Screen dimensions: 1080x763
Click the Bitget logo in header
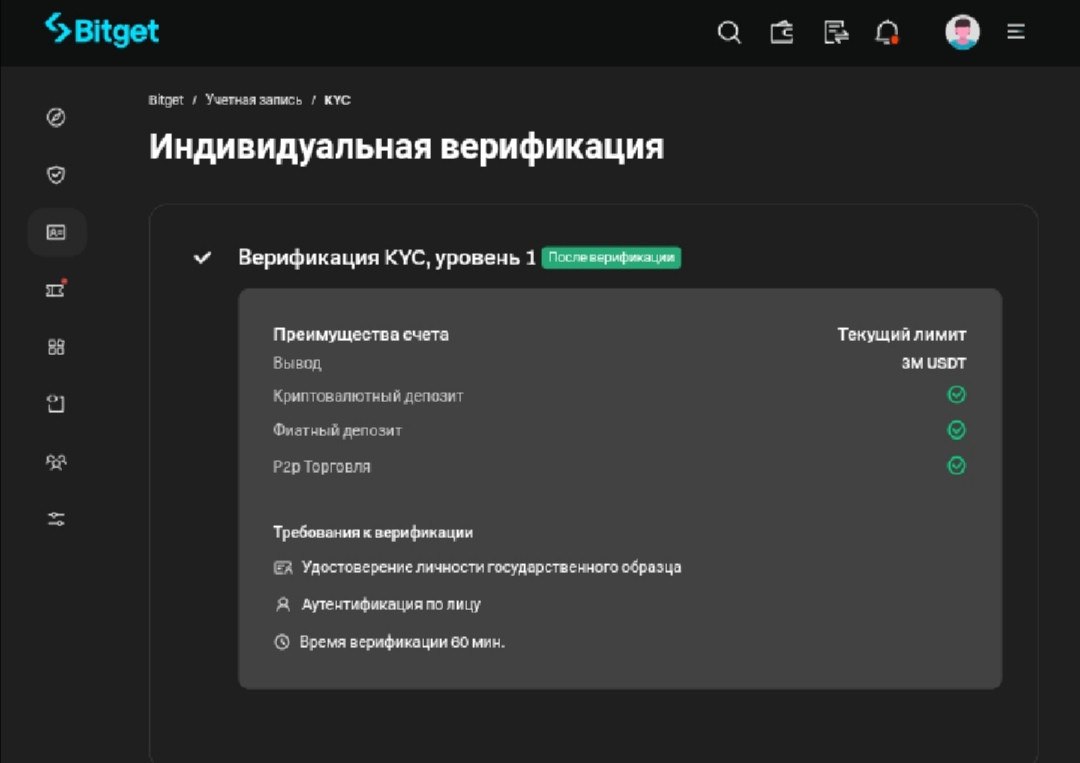pos(102,30)
